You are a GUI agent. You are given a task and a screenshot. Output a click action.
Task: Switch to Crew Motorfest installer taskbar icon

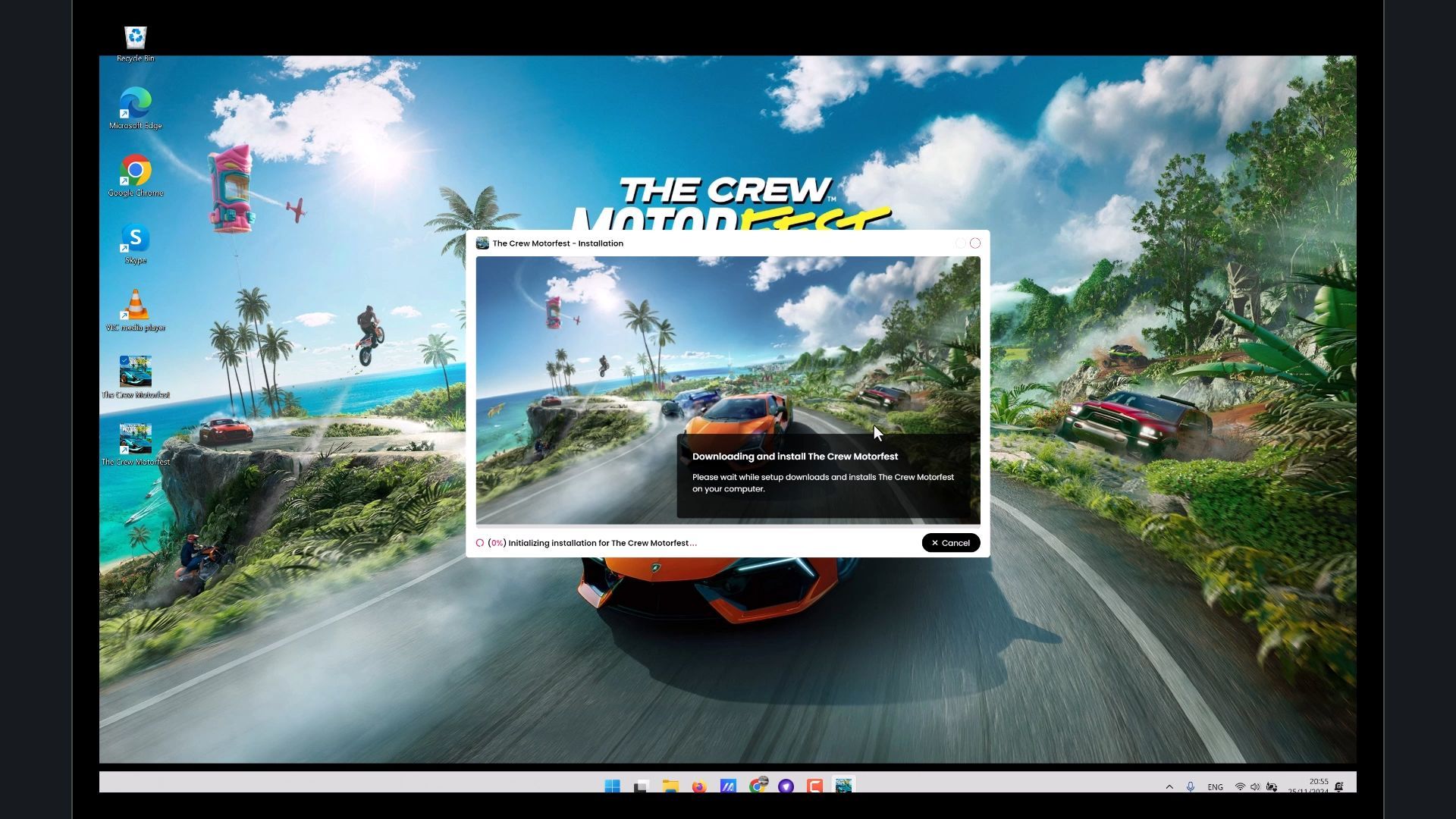pyautogui.click(x=844, y=786)
